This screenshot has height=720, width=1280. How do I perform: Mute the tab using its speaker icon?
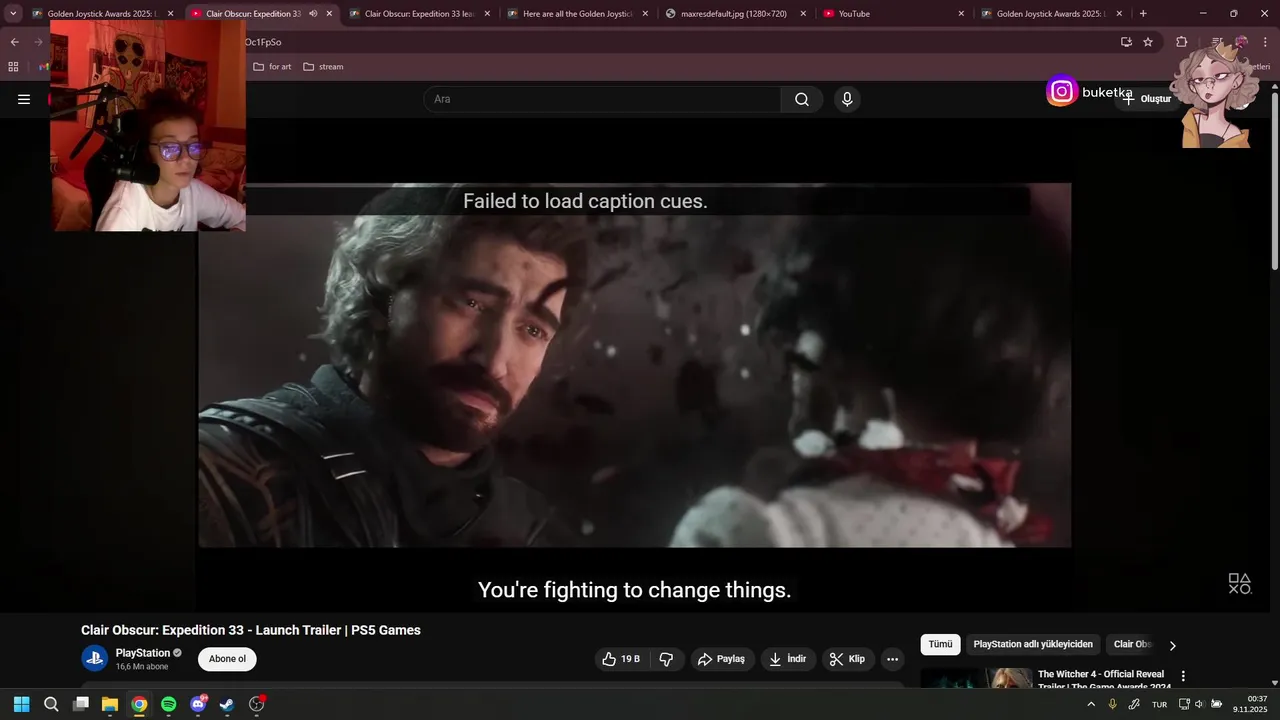(x=313, y=14)
